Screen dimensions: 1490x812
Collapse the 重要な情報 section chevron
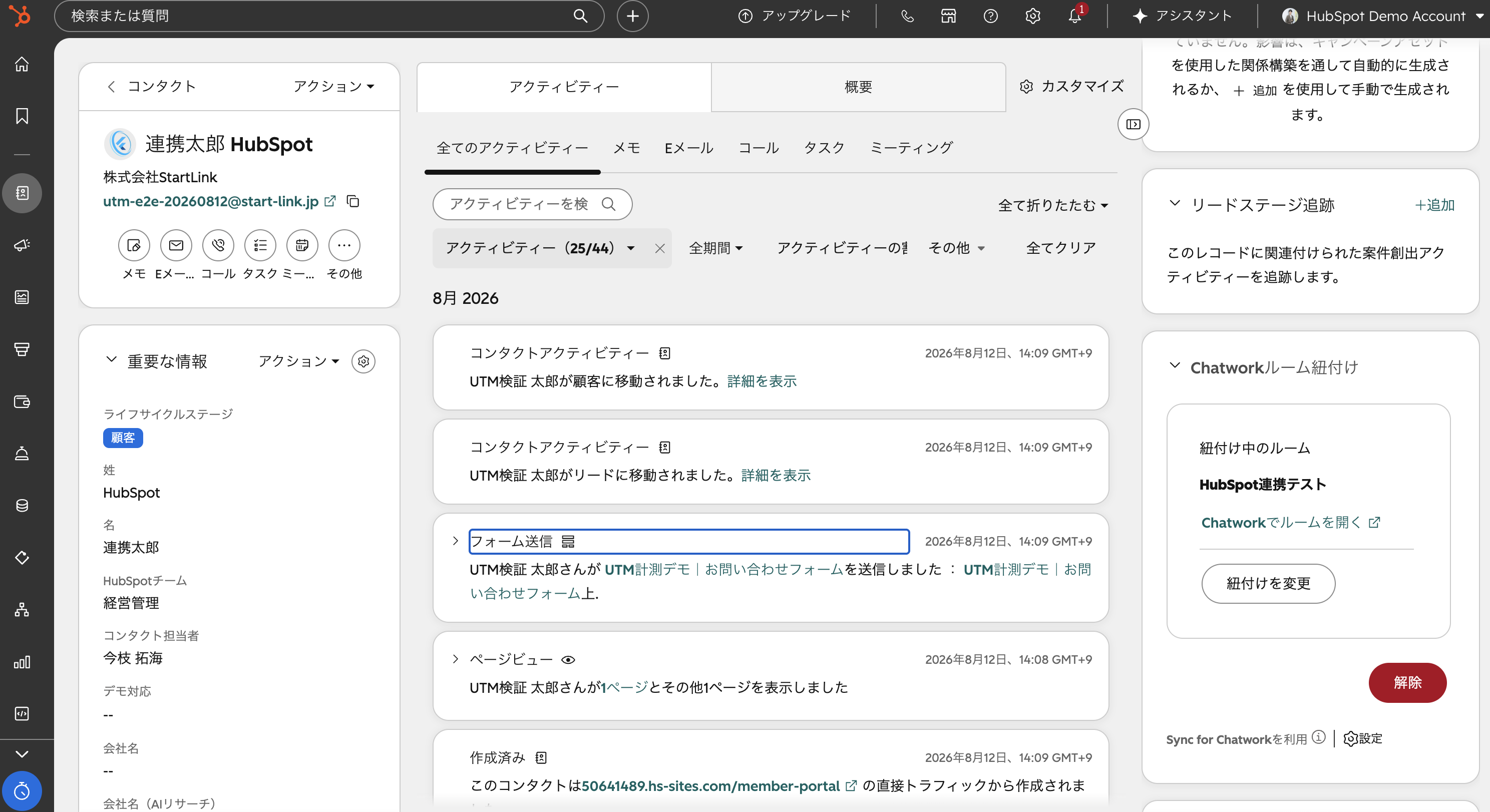111,360
